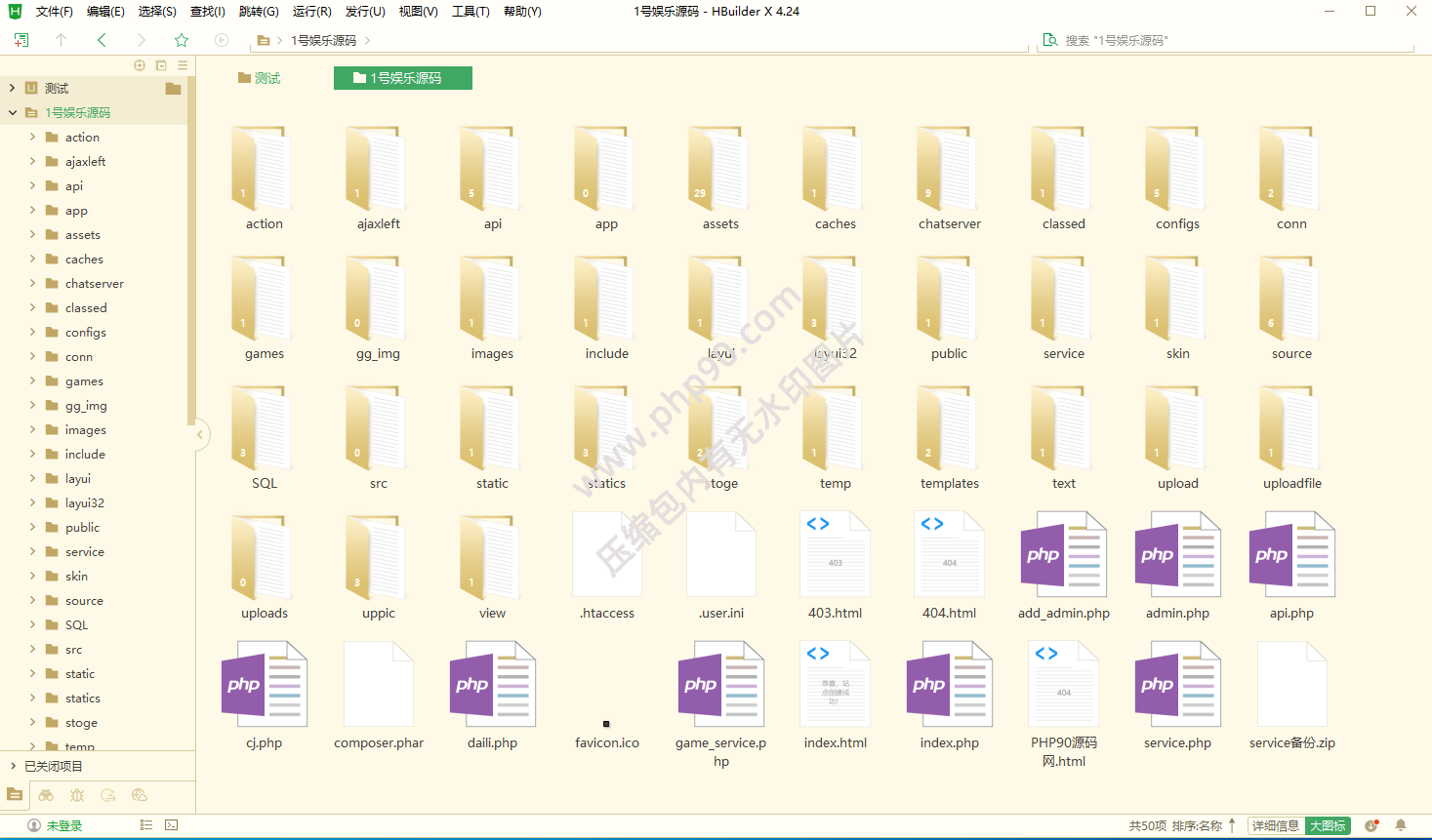Toggle sort direction arrow next to 排序:名称
Viewport: 1432px width, 840px height.
pos(1233,825)
